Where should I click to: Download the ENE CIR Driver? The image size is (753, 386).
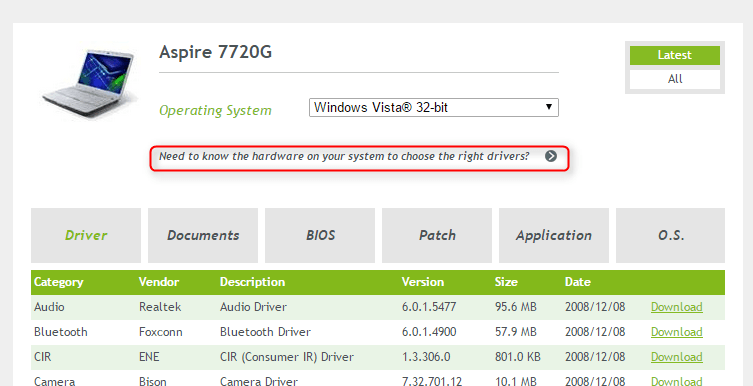(x=677, y=357)
